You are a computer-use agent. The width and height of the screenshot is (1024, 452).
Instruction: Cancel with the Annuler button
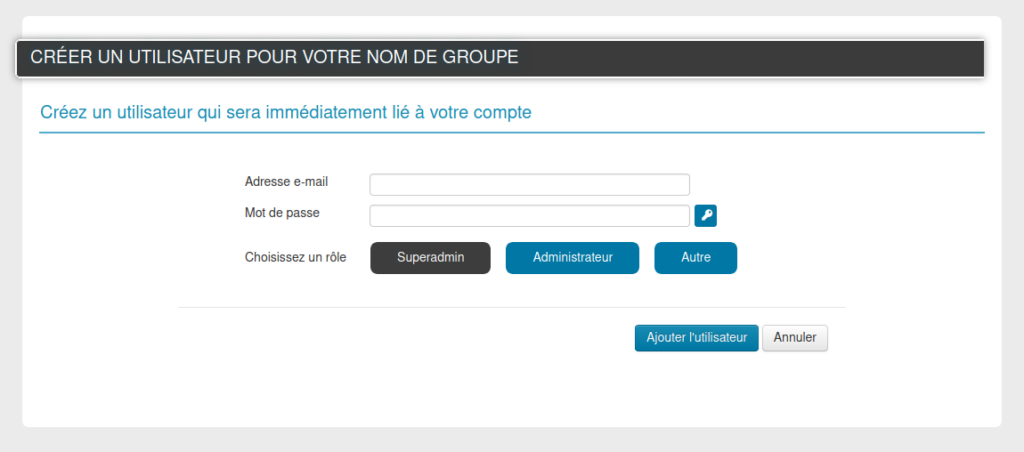pyautogui.click(x=795, y=338)
